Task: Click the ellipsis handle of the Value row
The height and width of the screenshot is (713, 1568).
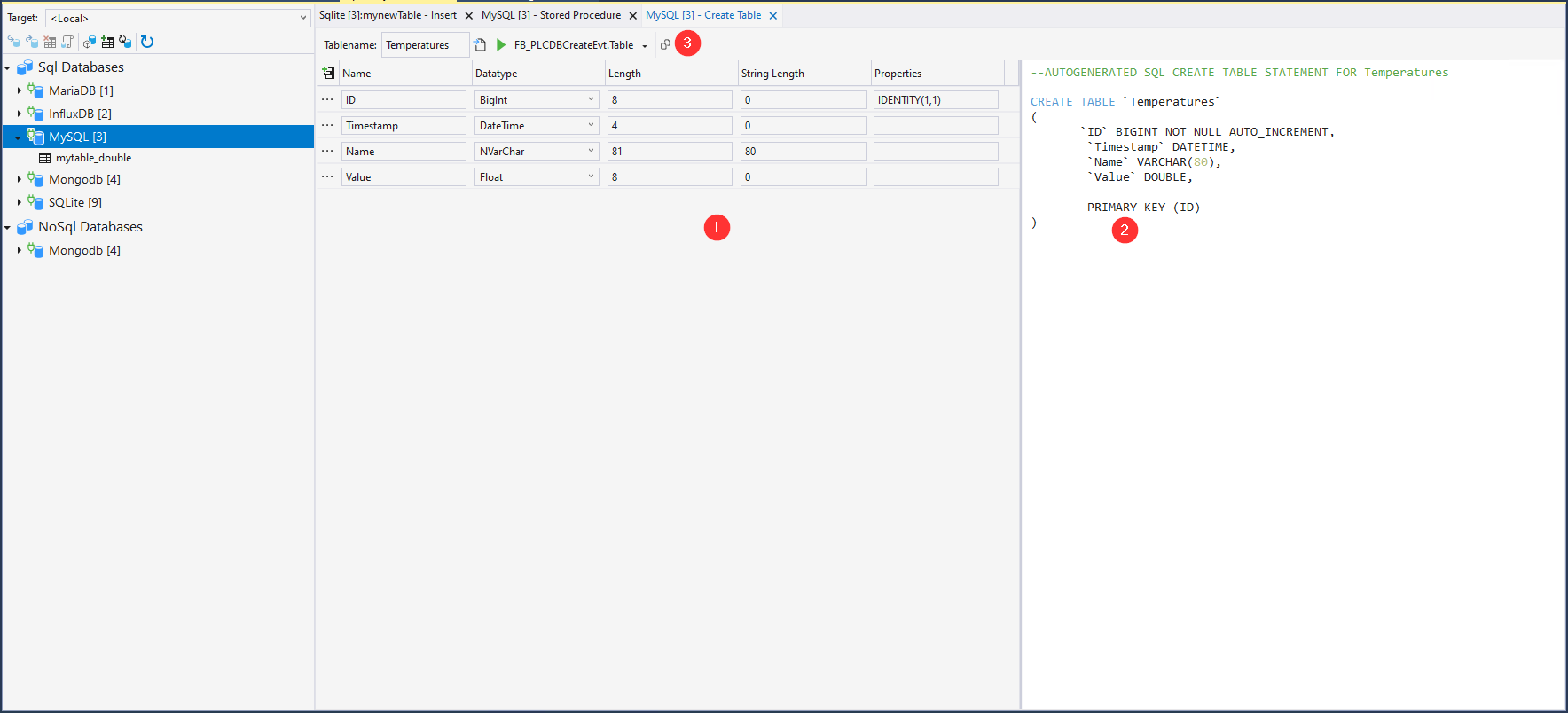Action: (327, 176)
